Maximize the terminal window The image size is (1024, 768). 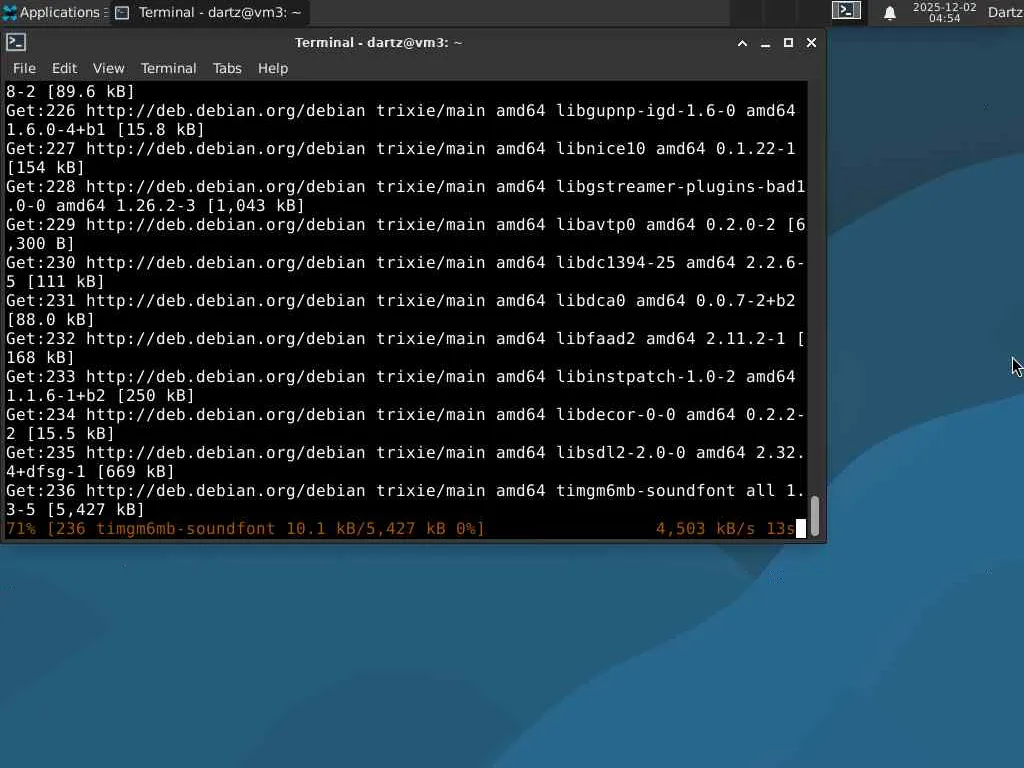pyautogui.click(x=788, y=43)
